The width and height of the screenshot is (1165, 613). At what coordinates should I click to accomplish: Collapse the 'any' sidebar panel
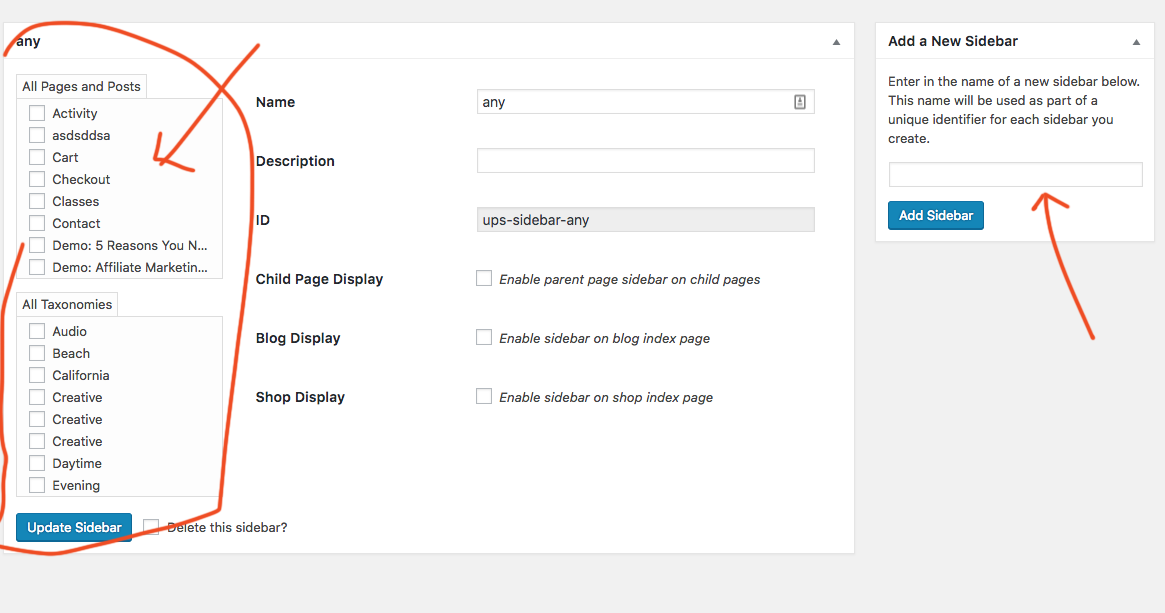[836, 42]
